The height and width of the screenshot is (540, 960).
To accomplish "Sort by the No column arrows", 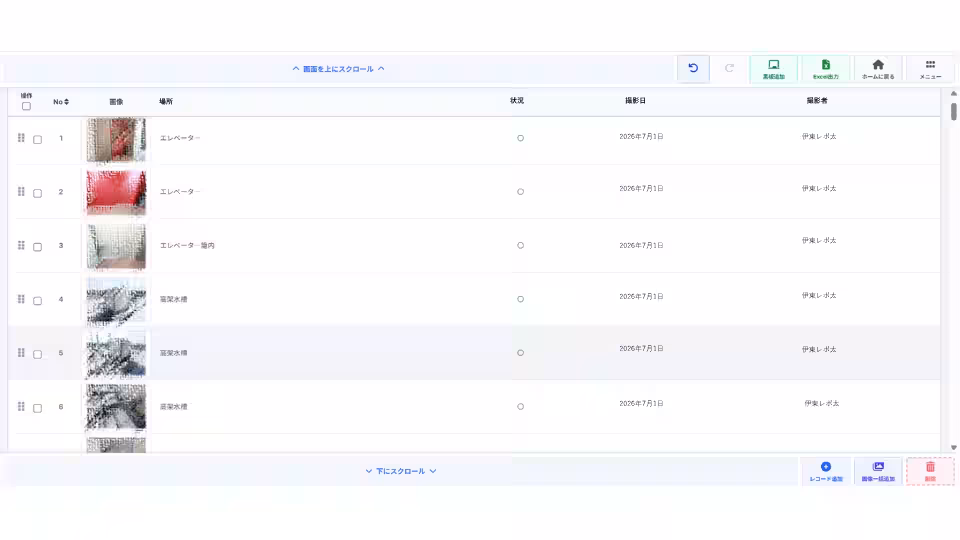I will (x=66, y=102).
